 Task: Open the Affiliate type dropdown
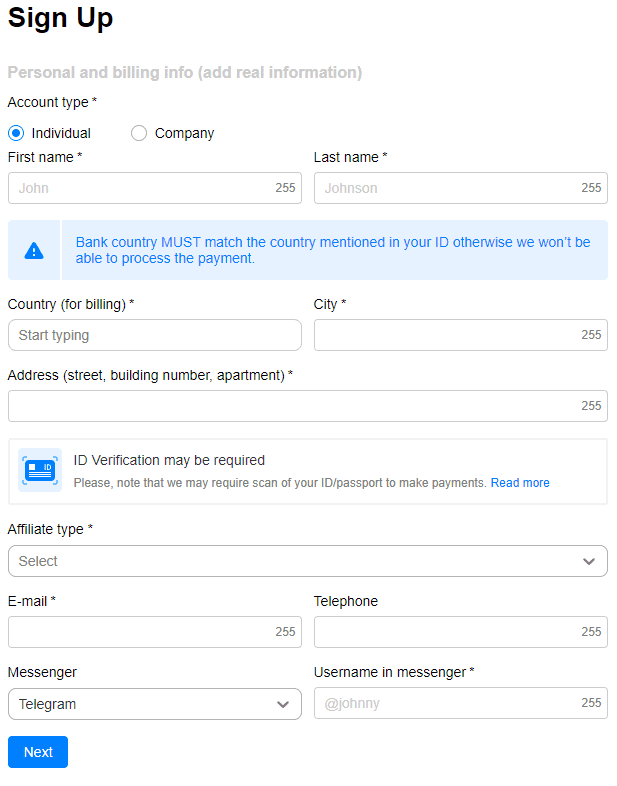coord(308,561)
